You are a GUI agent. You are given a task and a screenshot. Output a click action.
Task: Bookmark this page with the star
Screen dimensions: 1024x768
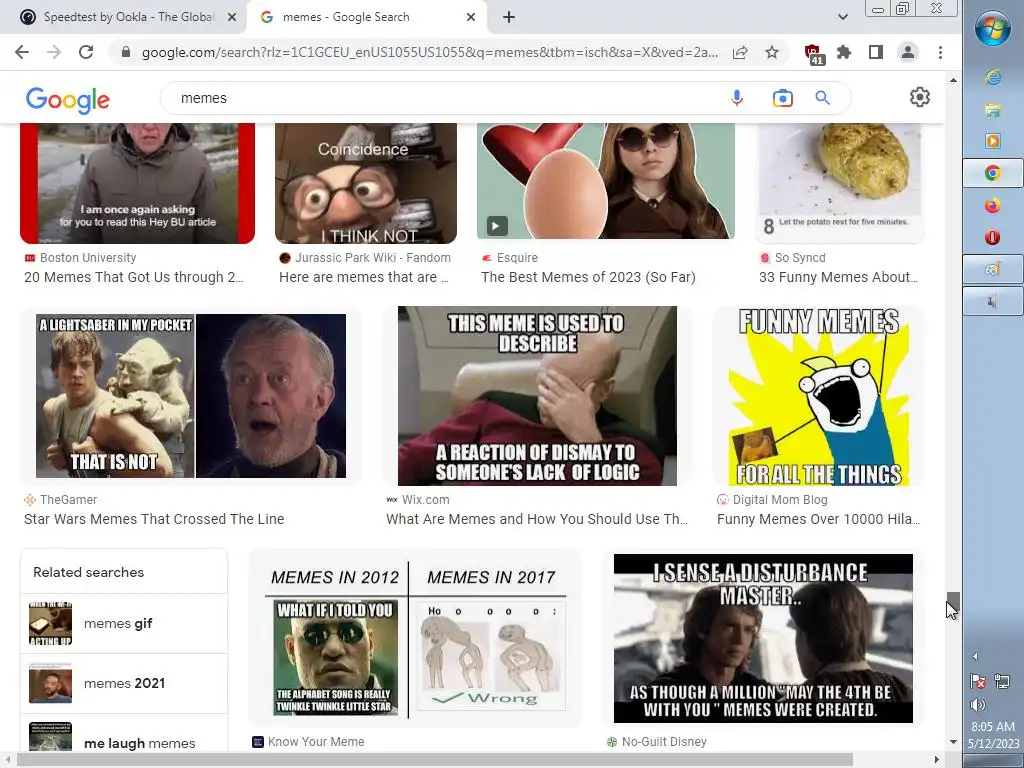(x=772, y=52)
